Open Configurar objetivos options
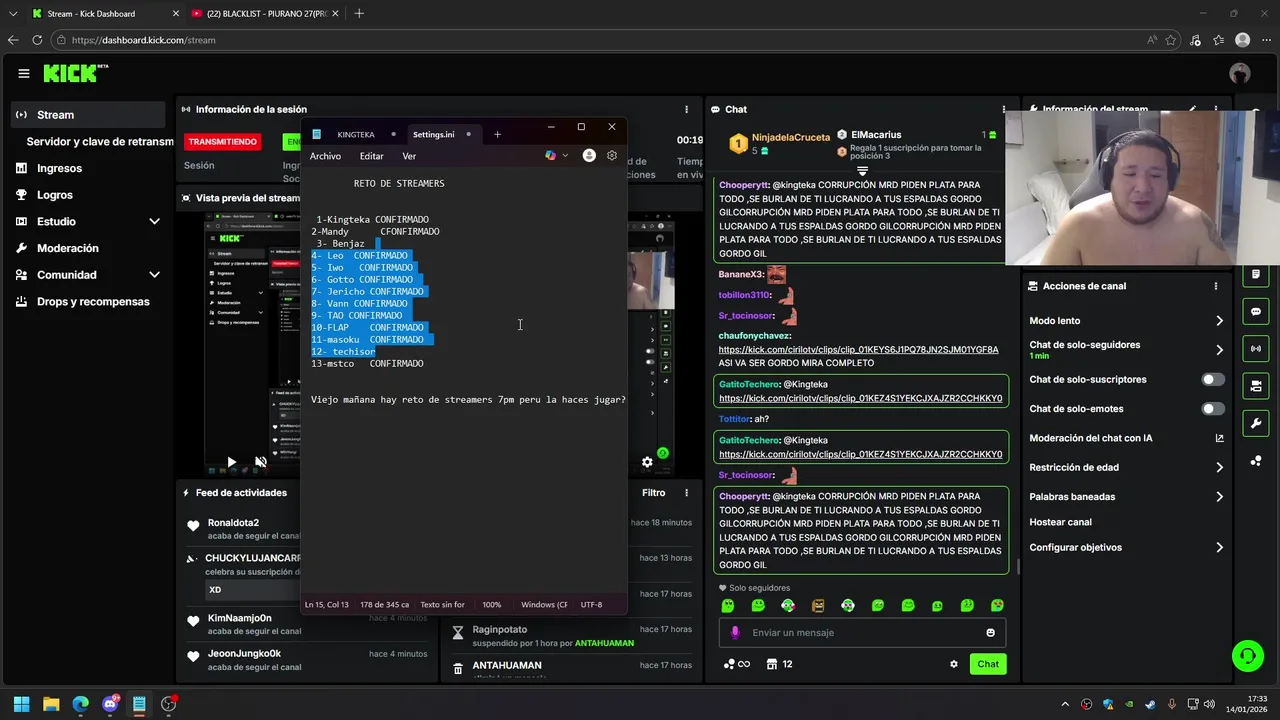Viewport: 1280px width, 720px height. pos(1219,548)
